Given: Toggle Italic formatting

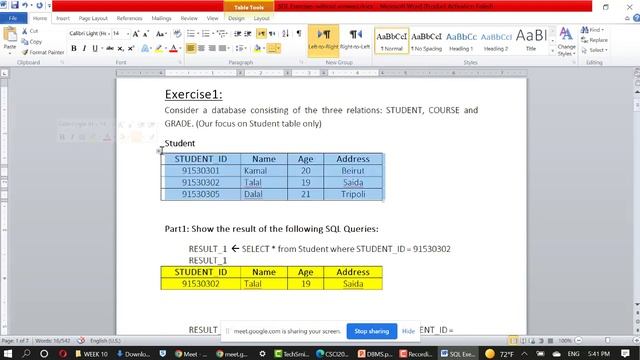Looking at the screenshot, I should 84,48.
